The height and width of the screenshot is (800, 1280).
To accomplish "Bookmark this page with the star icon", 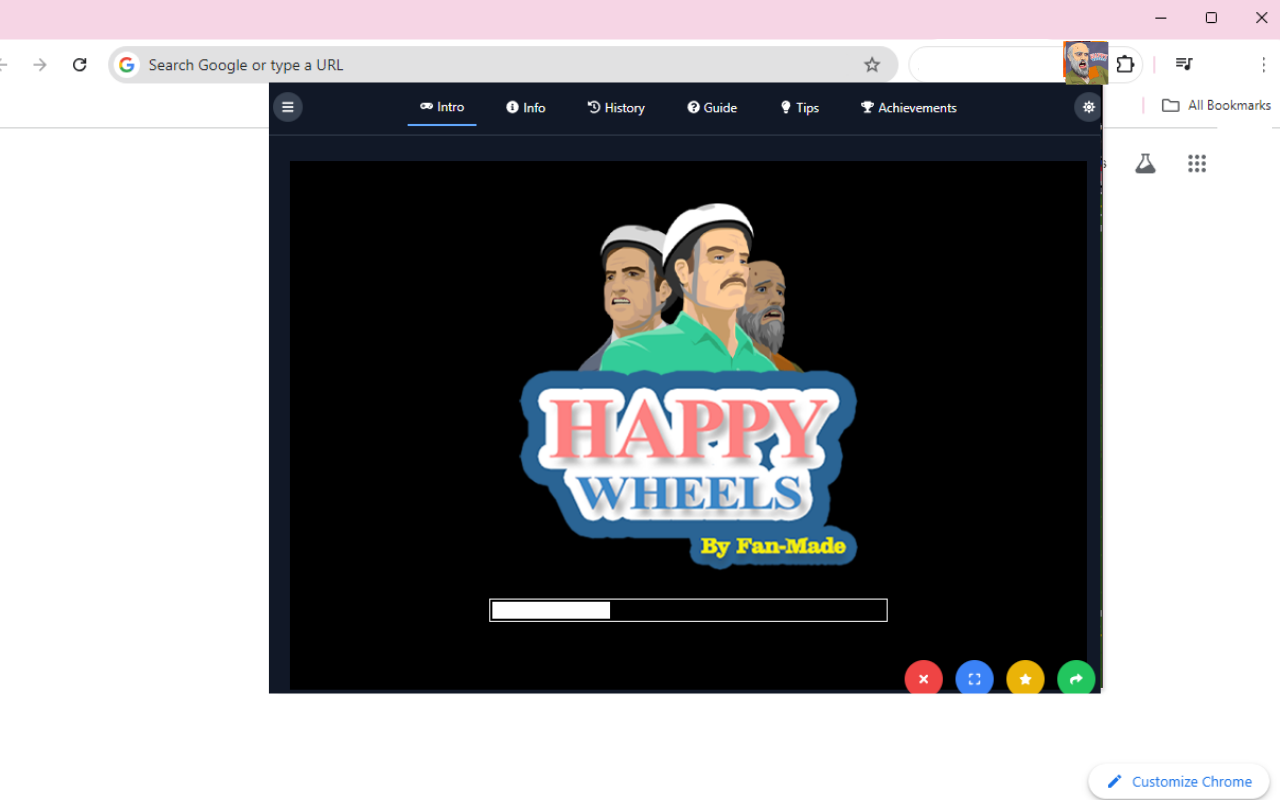I will coord(871,64).
